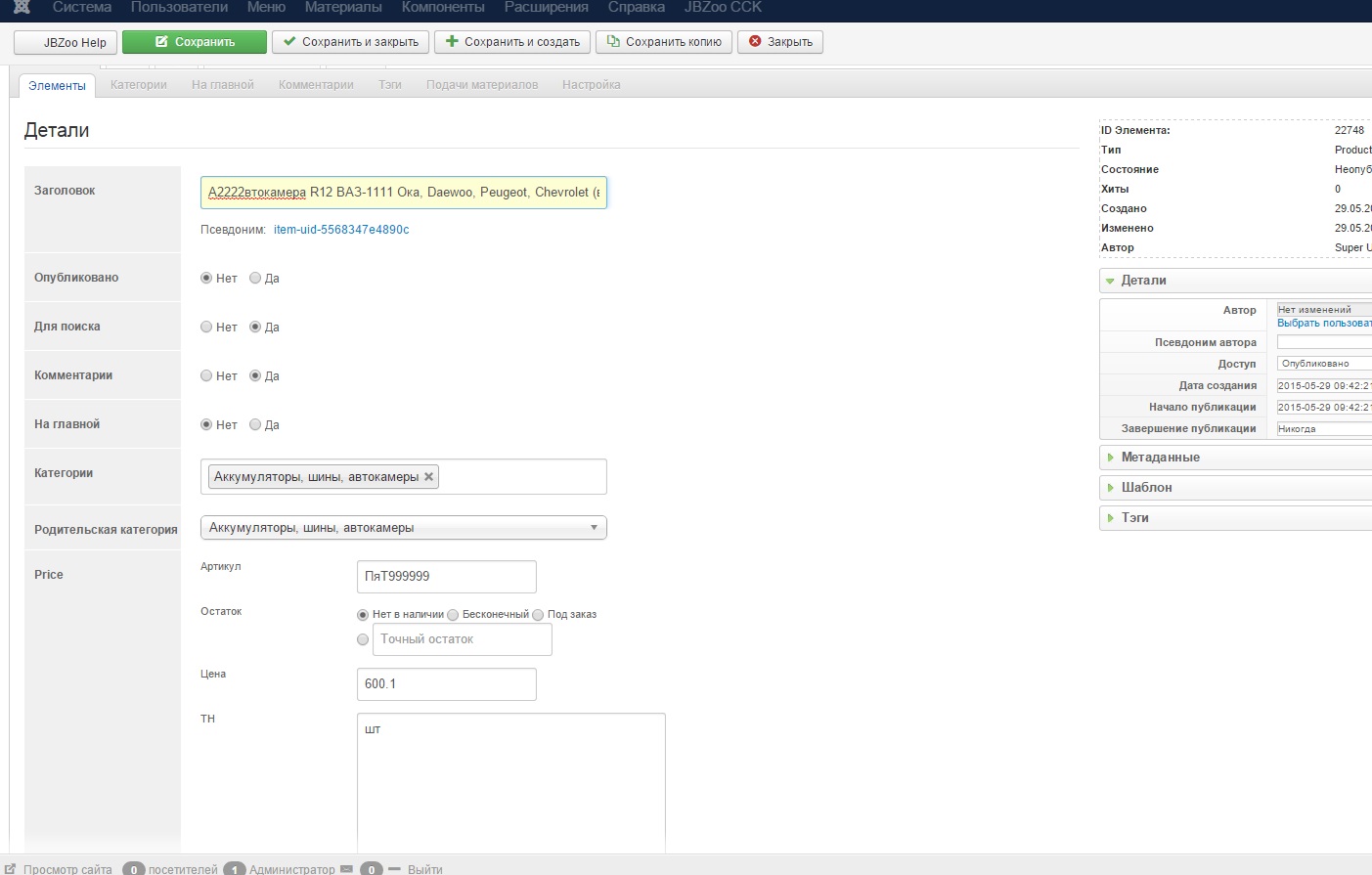This screenshot has height=875, width=1372.
Task: Set На главной to Да
Action: pyautogui.click(x=255, y=425)
